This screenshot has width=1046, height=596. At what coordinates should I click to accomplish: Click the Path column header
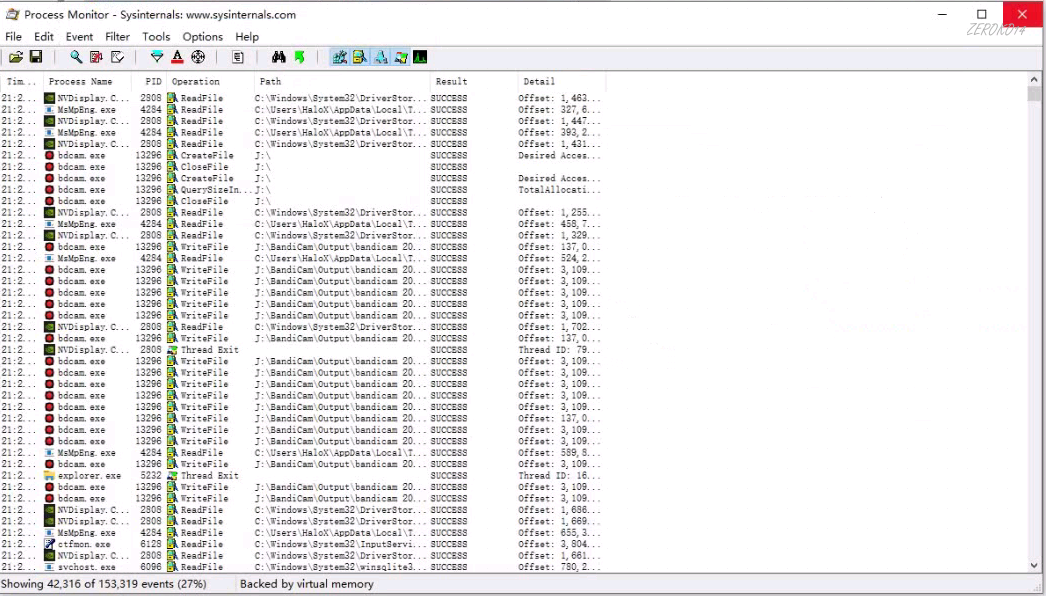click(342, 81)
